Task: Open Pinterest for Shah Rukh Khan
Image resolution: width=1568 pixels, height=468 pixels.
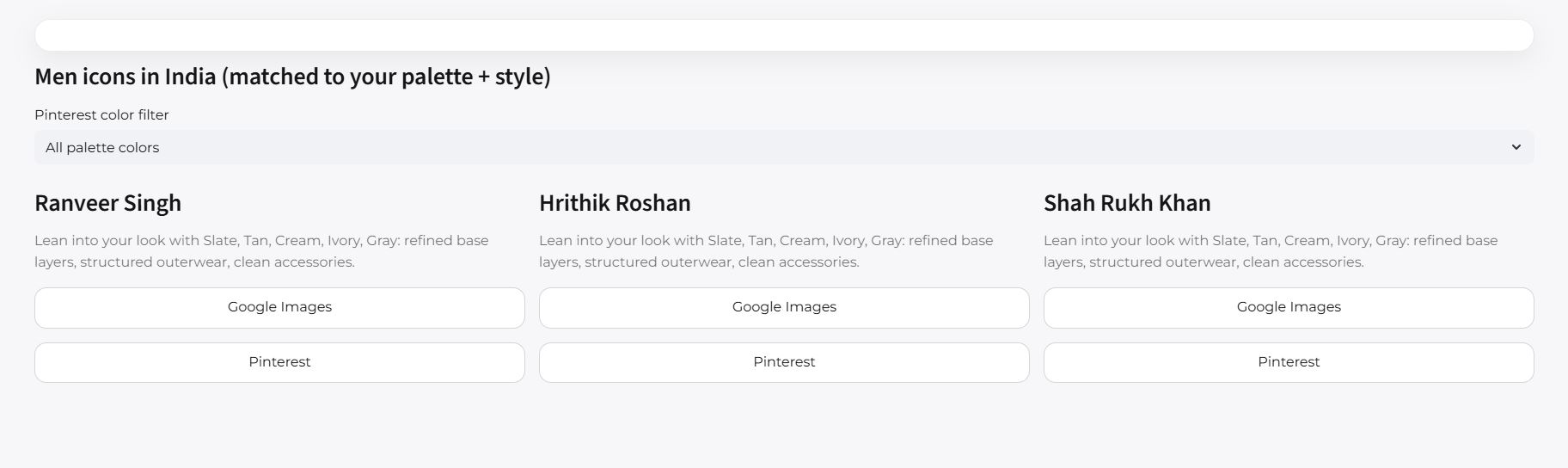Action: point(1289,362)
